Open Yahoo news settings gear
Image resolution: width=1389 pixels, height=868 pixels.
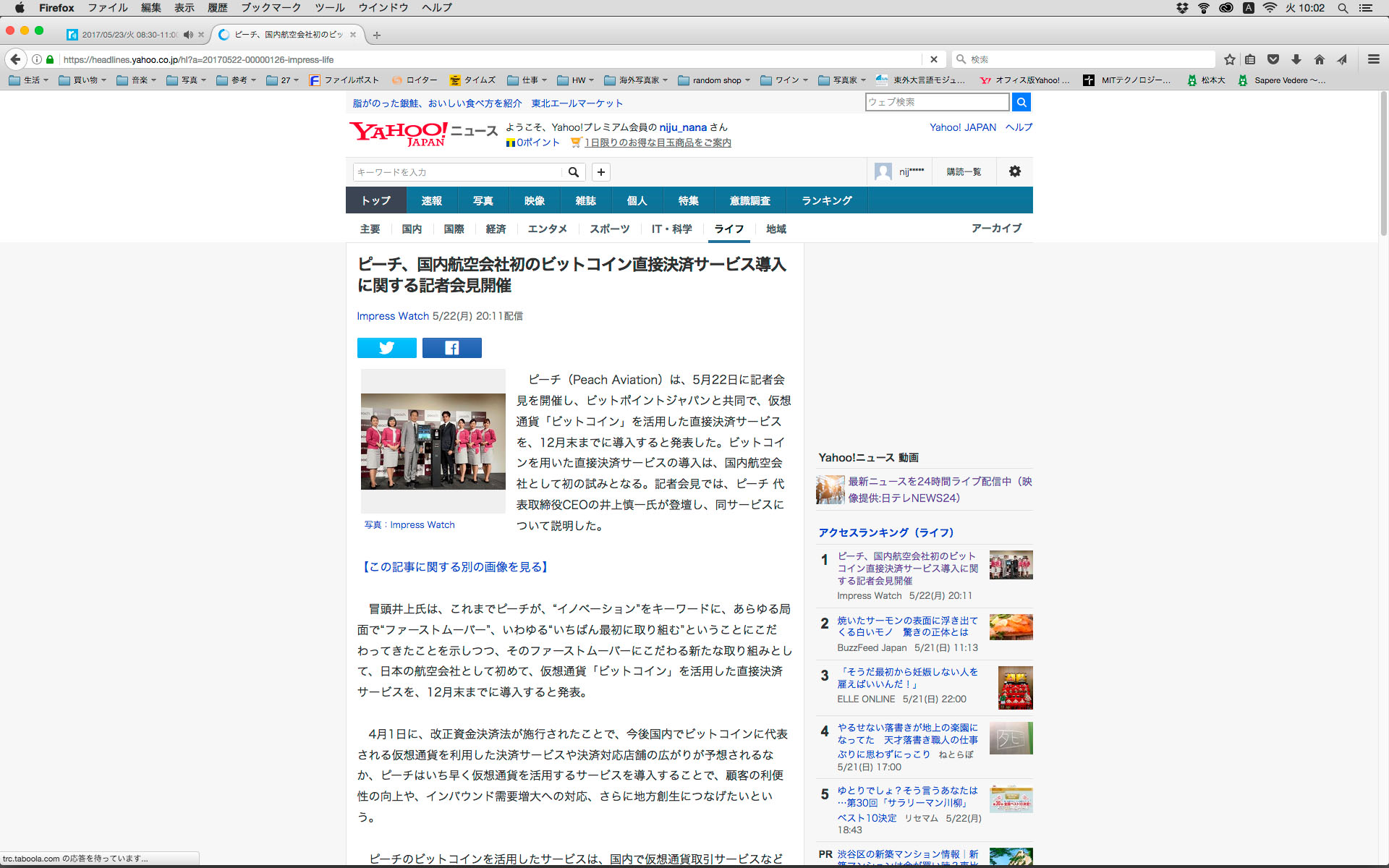pos(1014,171)
